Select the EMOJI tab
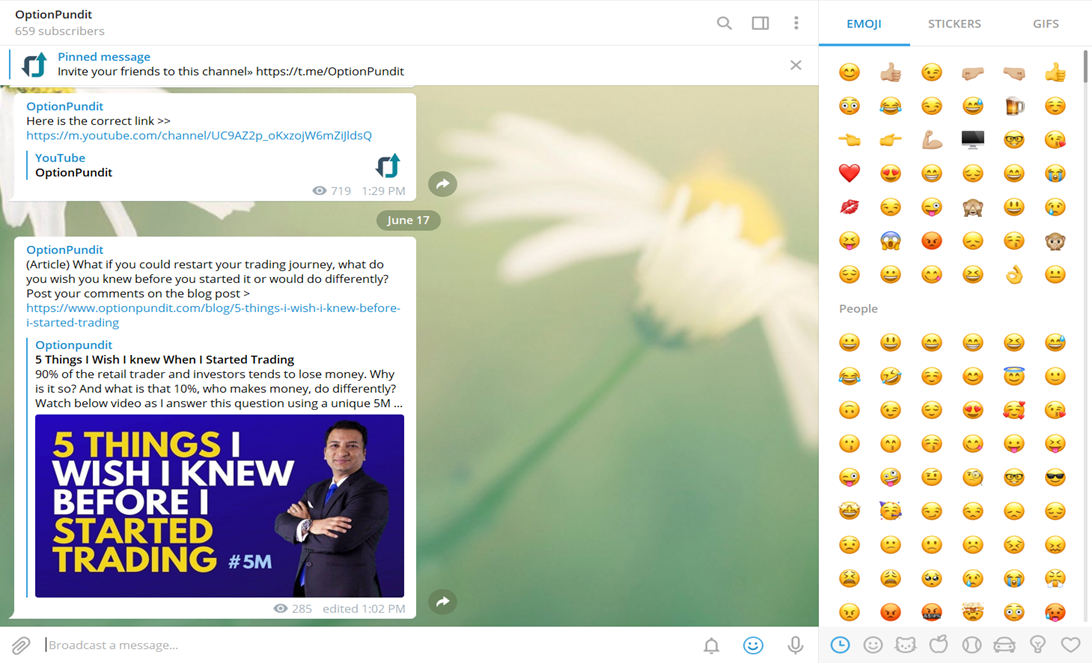This screenshot has height=663, width=1092. pos(864,24)
